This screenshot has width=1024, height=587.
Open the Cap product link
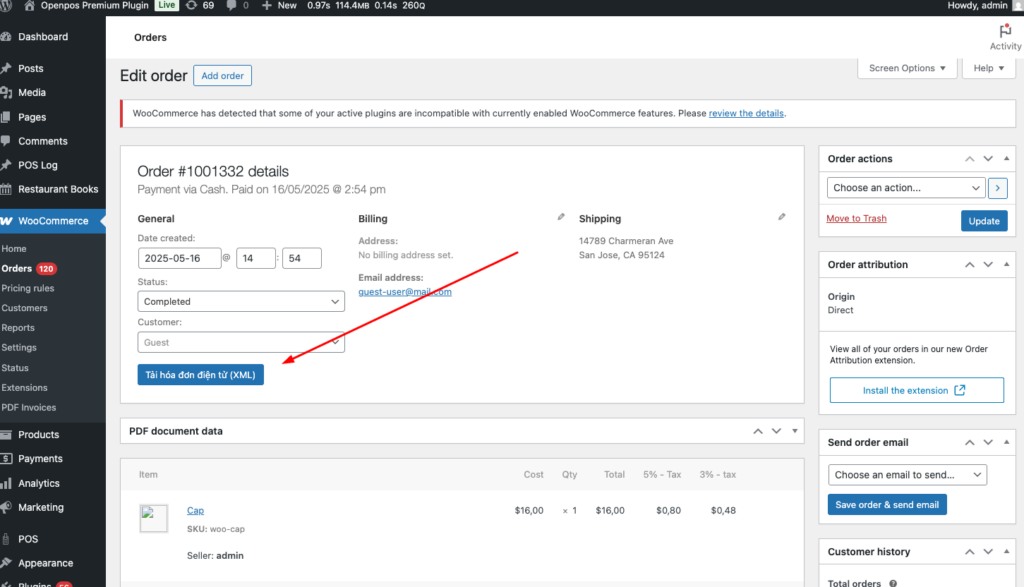click(195, 511)
